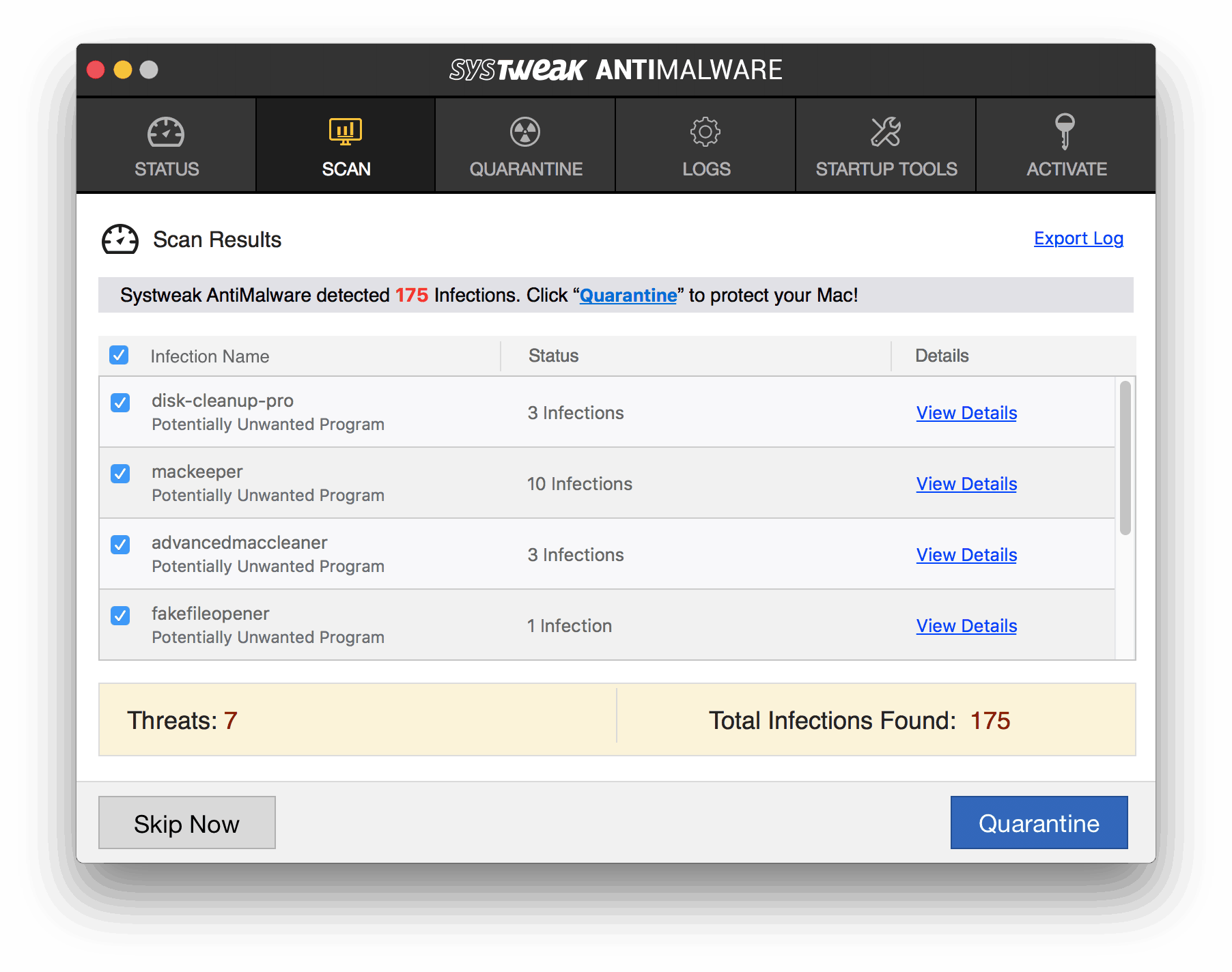View Details for mackeeper

[966, 484]
